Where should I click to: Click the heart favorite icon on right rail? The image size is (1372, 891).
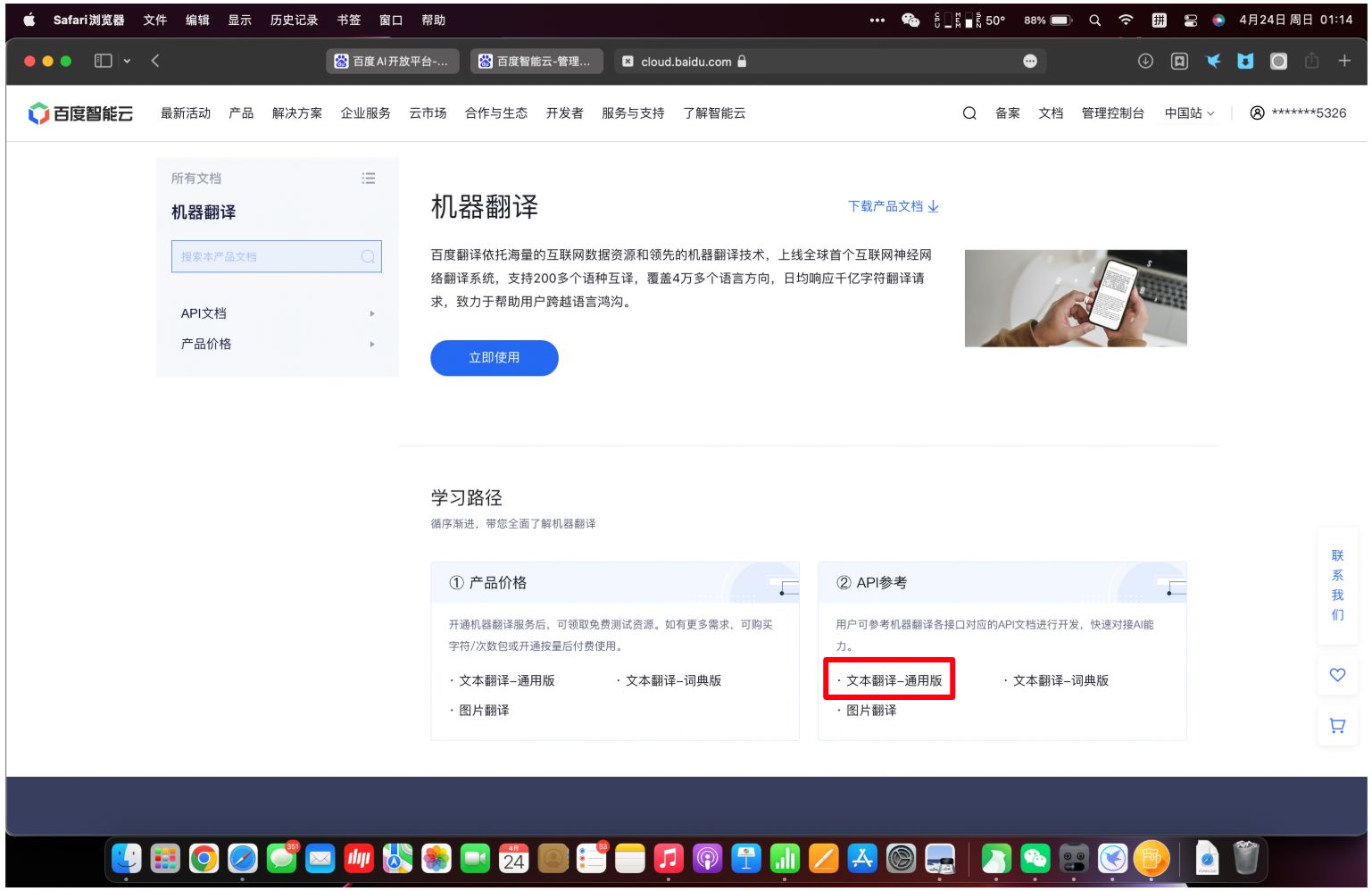[1337, 675]
